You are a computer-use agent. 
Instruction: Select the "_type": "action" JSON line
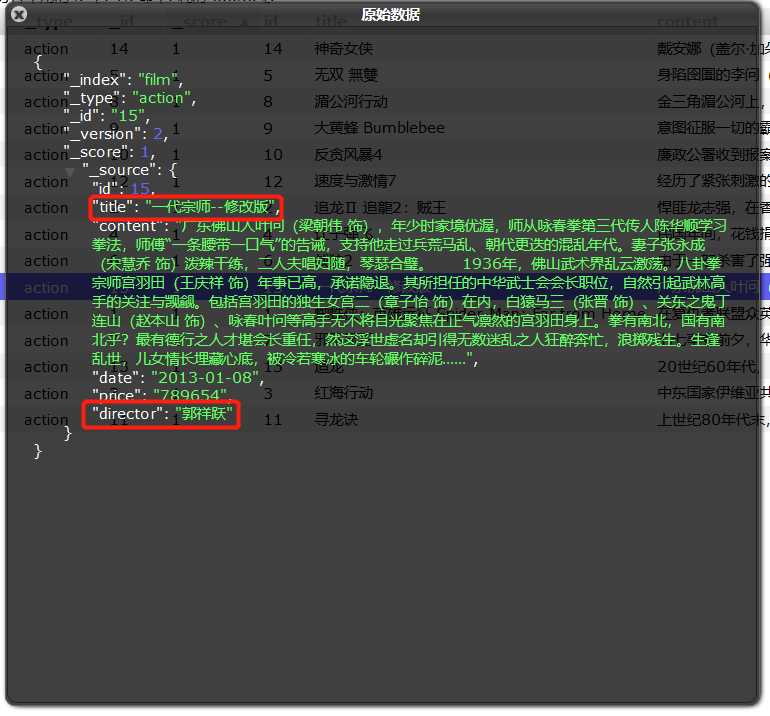[130, 98]
